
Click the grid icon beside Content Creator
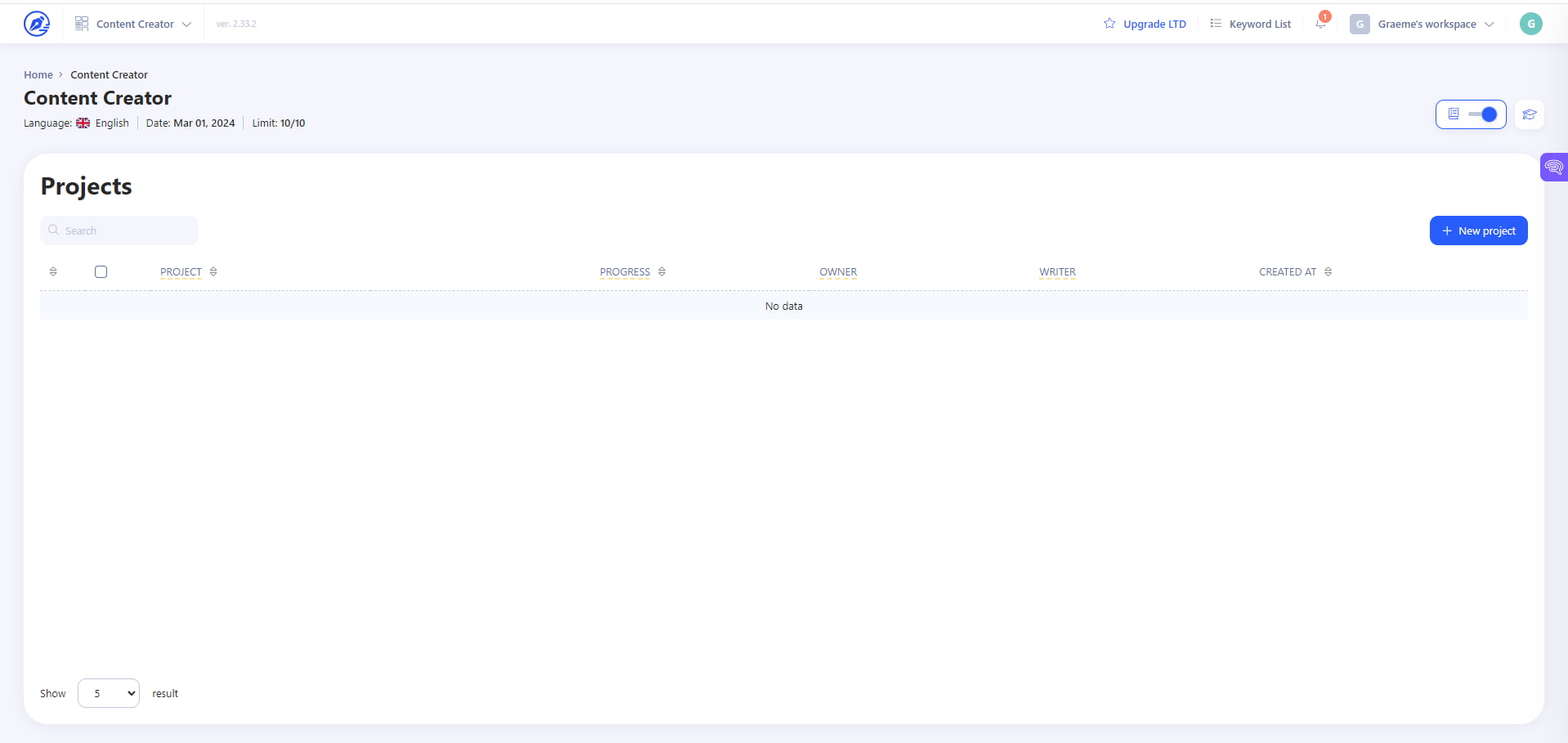pos(82,23)
